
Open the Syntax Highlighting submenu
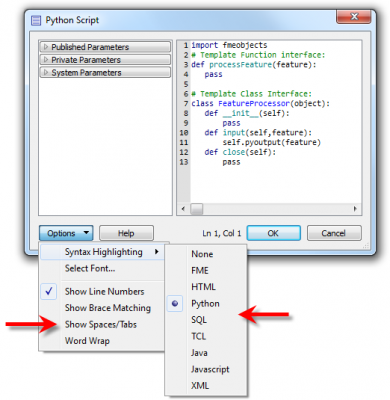point(102,252)
